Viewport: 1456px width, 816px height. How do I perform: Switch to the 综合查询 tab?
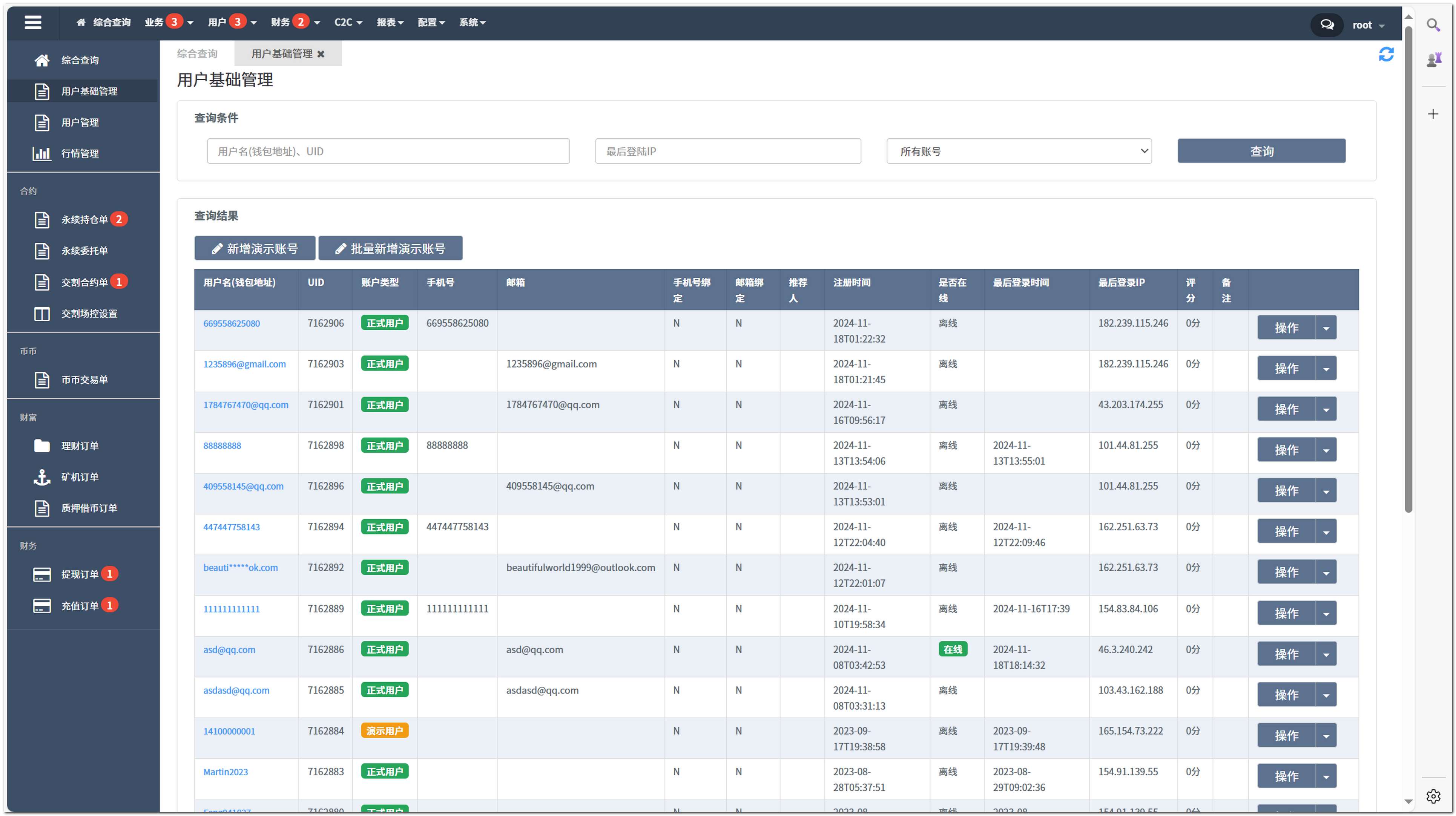tap(197, 54)
